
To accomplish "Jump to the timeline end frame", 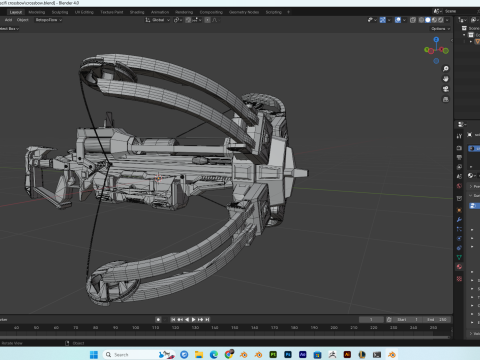I will 207,319.
